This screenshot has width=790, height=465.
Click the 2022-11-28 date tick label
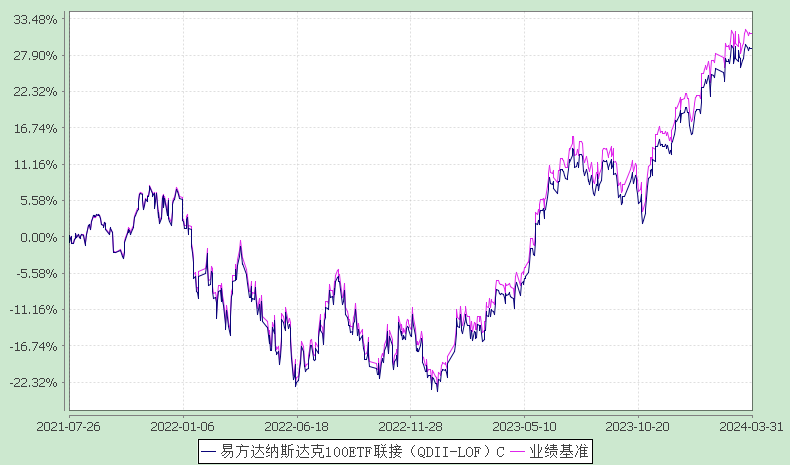pyautogui.click(x=411, y=425)
